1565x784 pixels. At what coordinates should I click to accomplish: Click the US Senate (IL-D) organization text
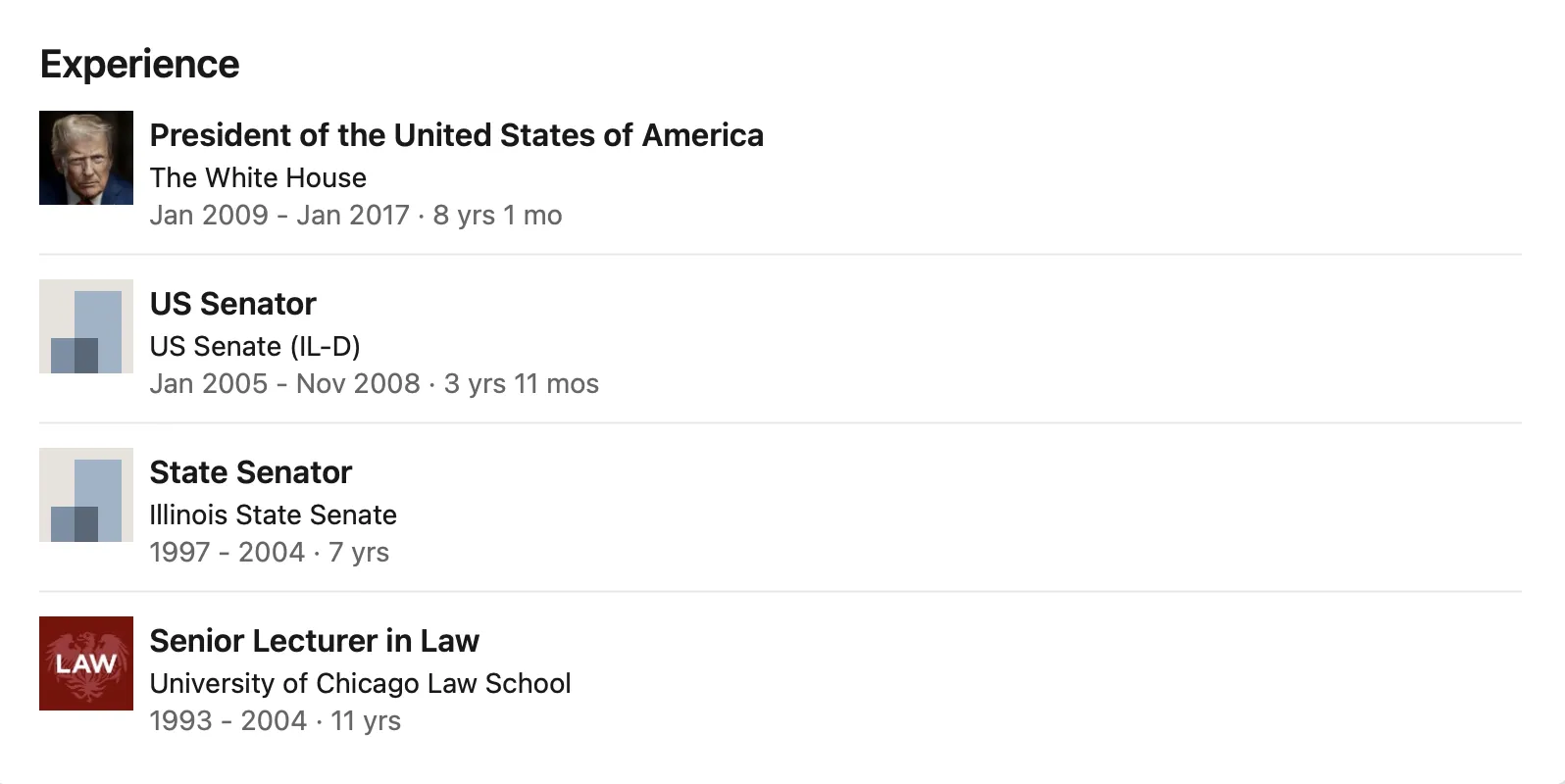pos(255,346)
